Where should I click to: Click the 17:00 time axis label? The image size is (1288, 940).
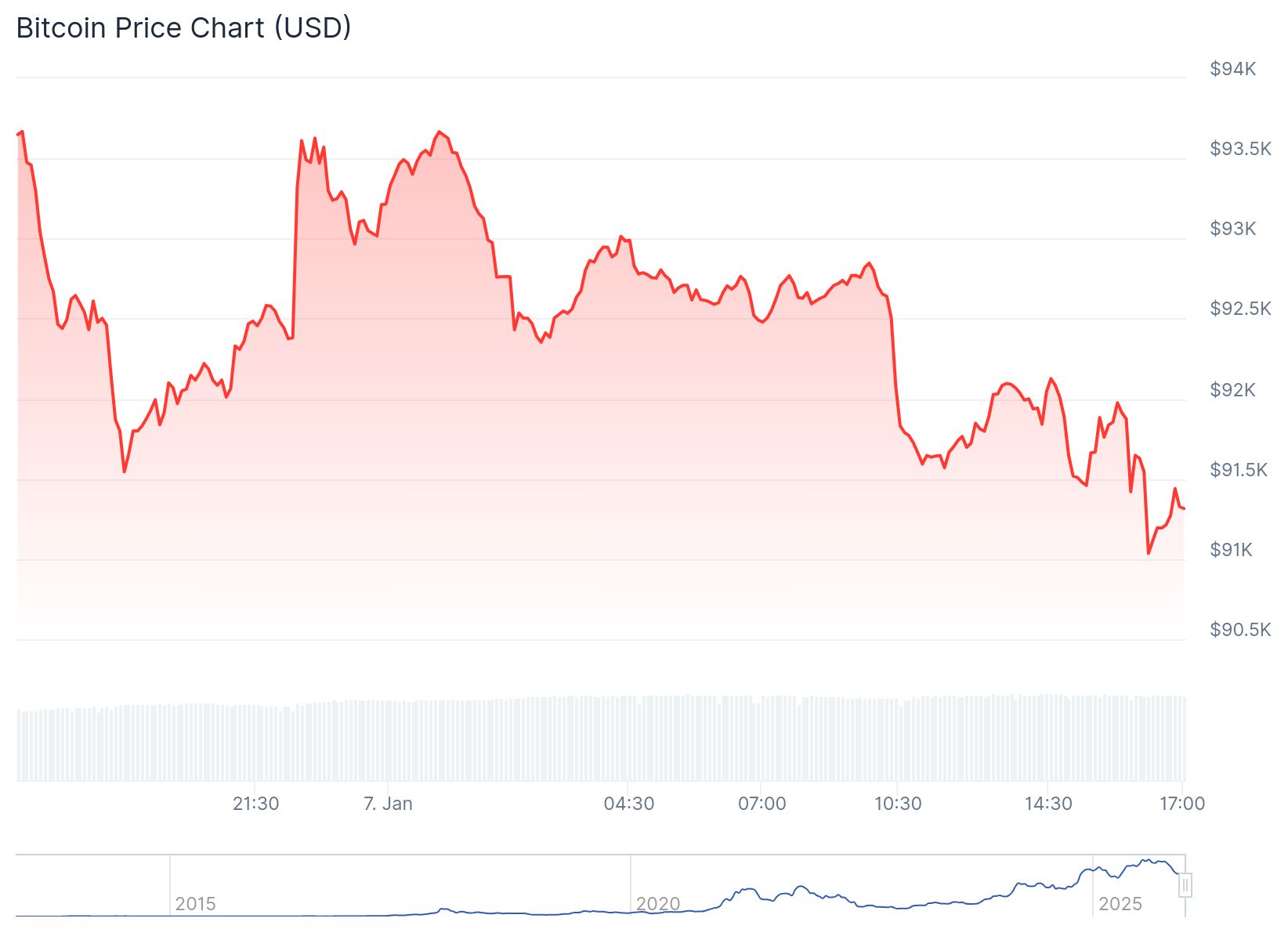click(1181, 804)
